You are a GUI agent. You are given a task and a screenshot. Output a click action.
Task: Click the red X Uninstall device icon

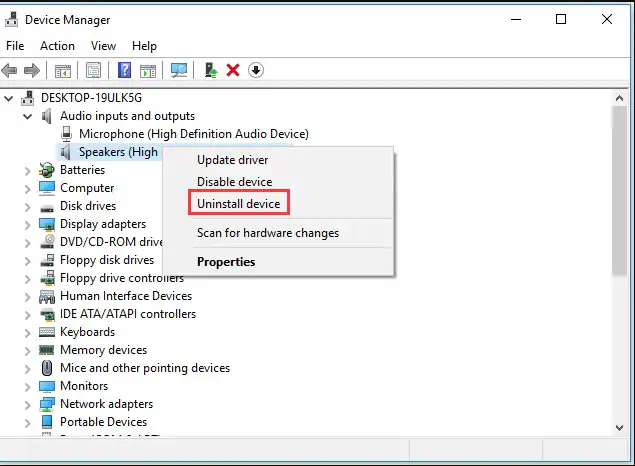pos(233,70)
